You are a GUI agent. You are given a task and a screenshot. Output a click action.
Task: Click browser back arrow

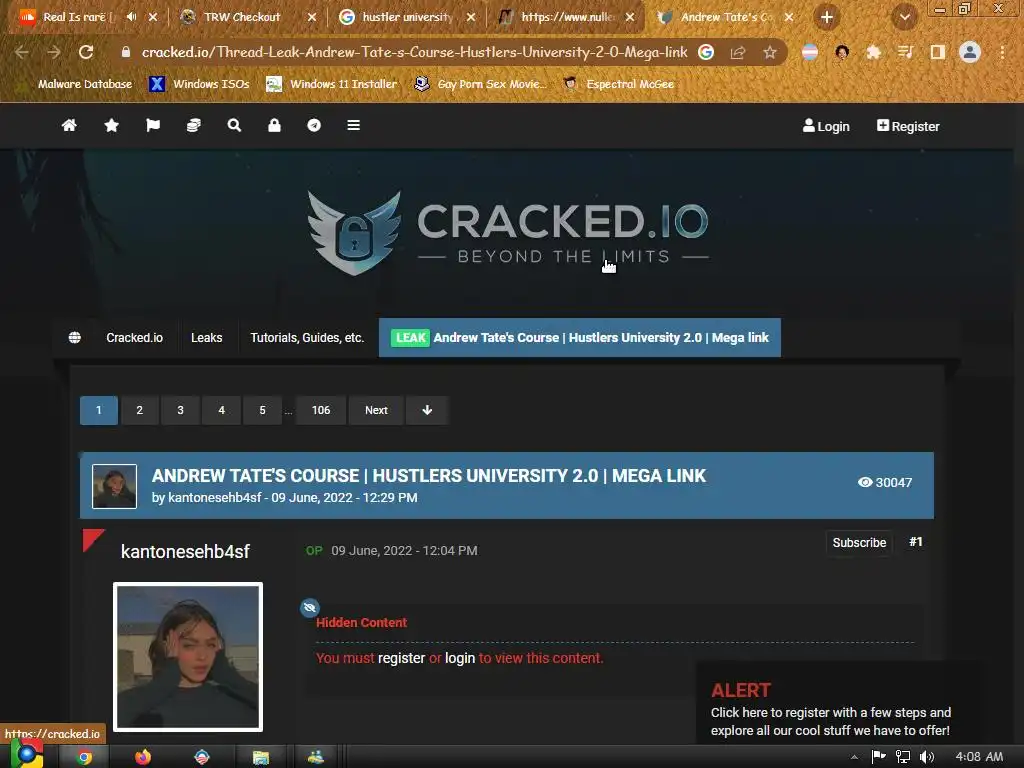click(21, 52)
